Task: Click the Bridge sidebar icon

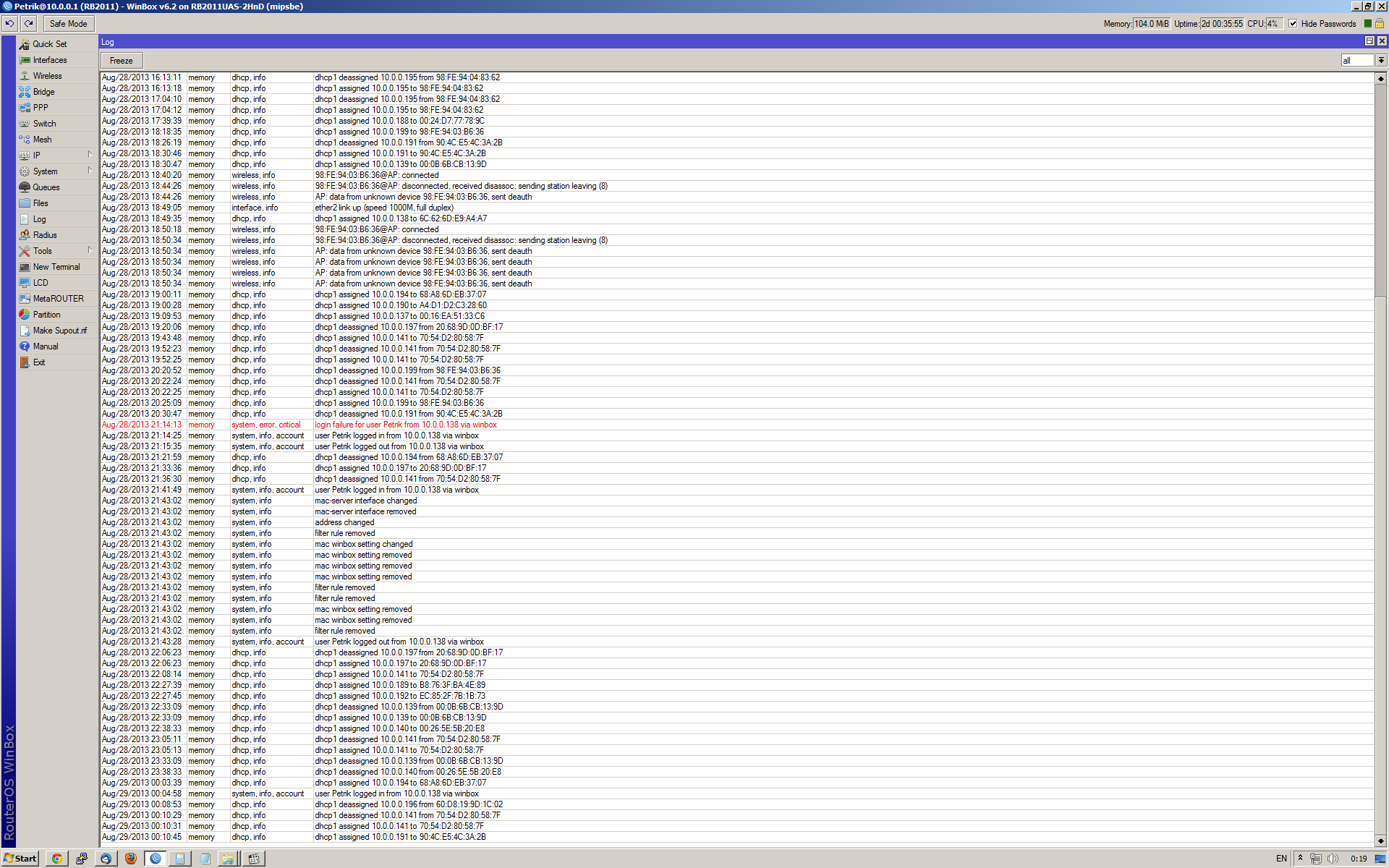Action: [25, 92]
